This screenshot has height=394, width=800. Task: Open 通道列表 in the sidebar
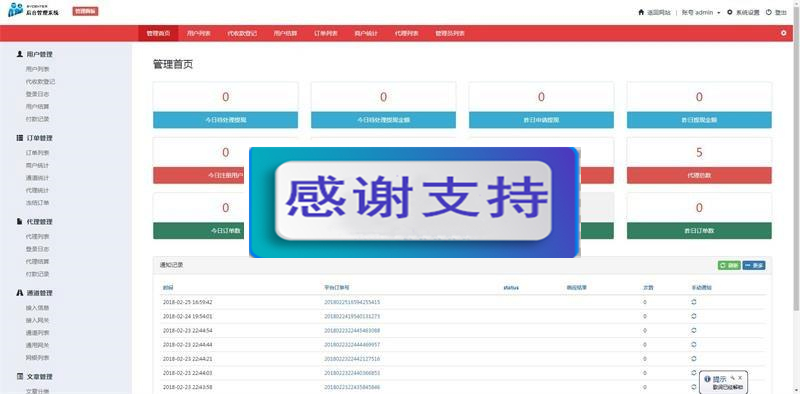coord(37,333)
